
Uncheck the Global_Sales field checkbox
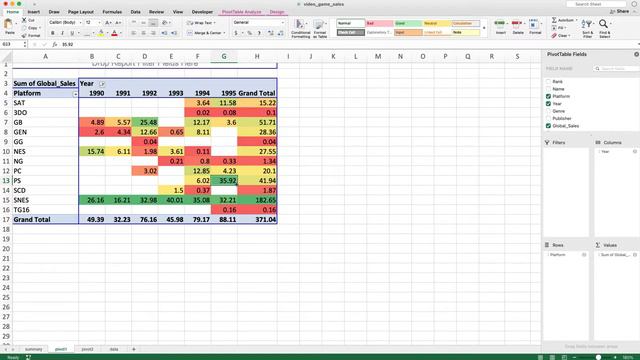pyautogui.click(x=548, y=126)
